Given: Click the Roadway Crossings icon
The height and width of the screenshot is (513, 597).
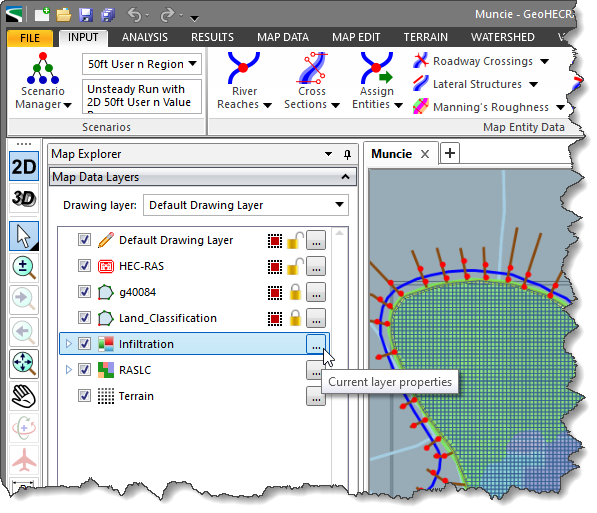Looking at the screenshot, I should [x=421, y=61].
